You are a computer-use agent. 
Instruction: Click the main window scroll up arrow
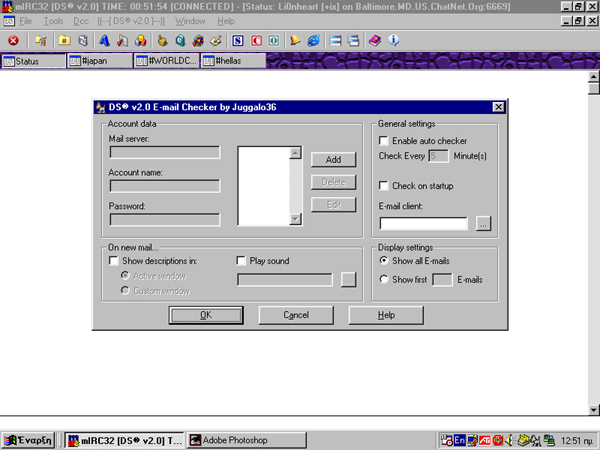pos(594,77)
